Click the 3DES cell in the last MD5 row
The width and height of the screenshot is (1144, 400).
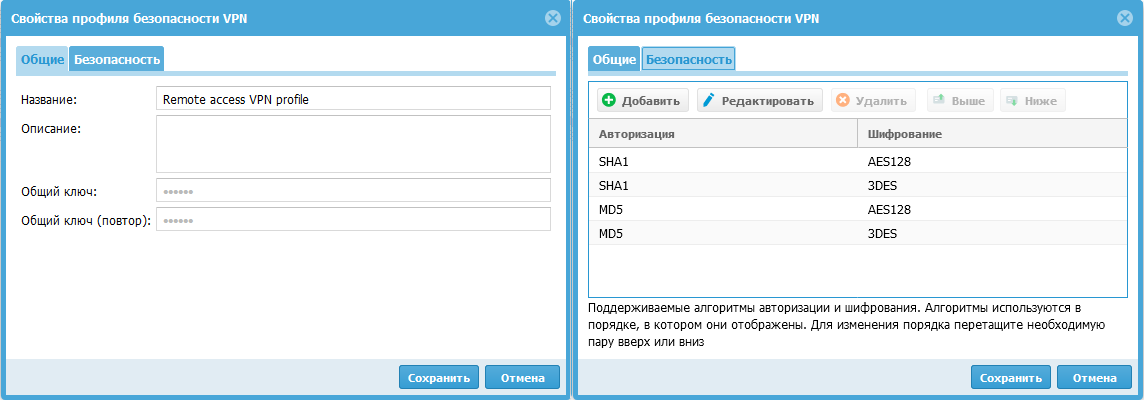(x=992, y=234)
